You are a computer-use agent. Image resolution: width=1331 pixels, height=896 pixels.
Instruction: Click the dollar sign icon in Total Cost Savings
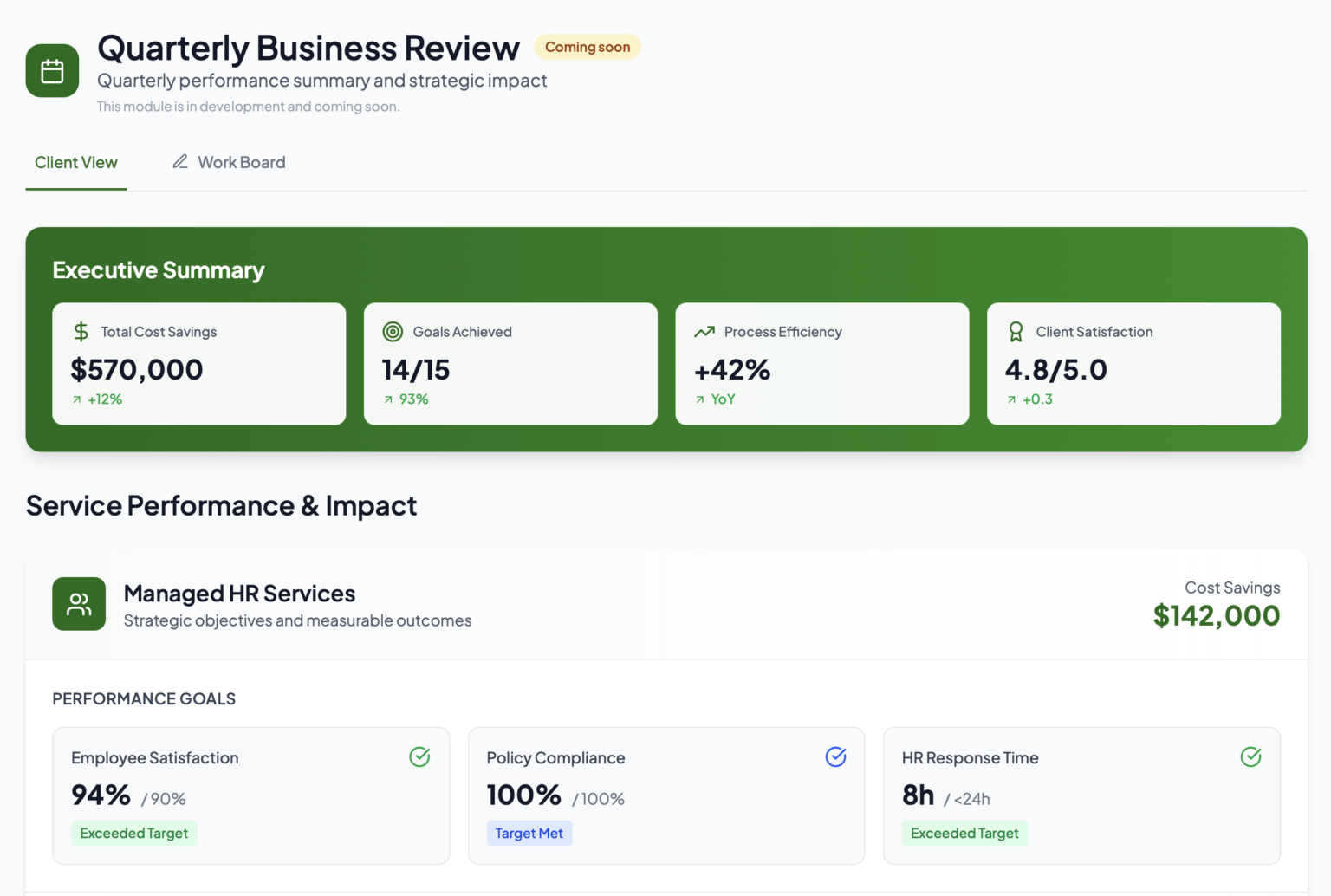(81, 332)
